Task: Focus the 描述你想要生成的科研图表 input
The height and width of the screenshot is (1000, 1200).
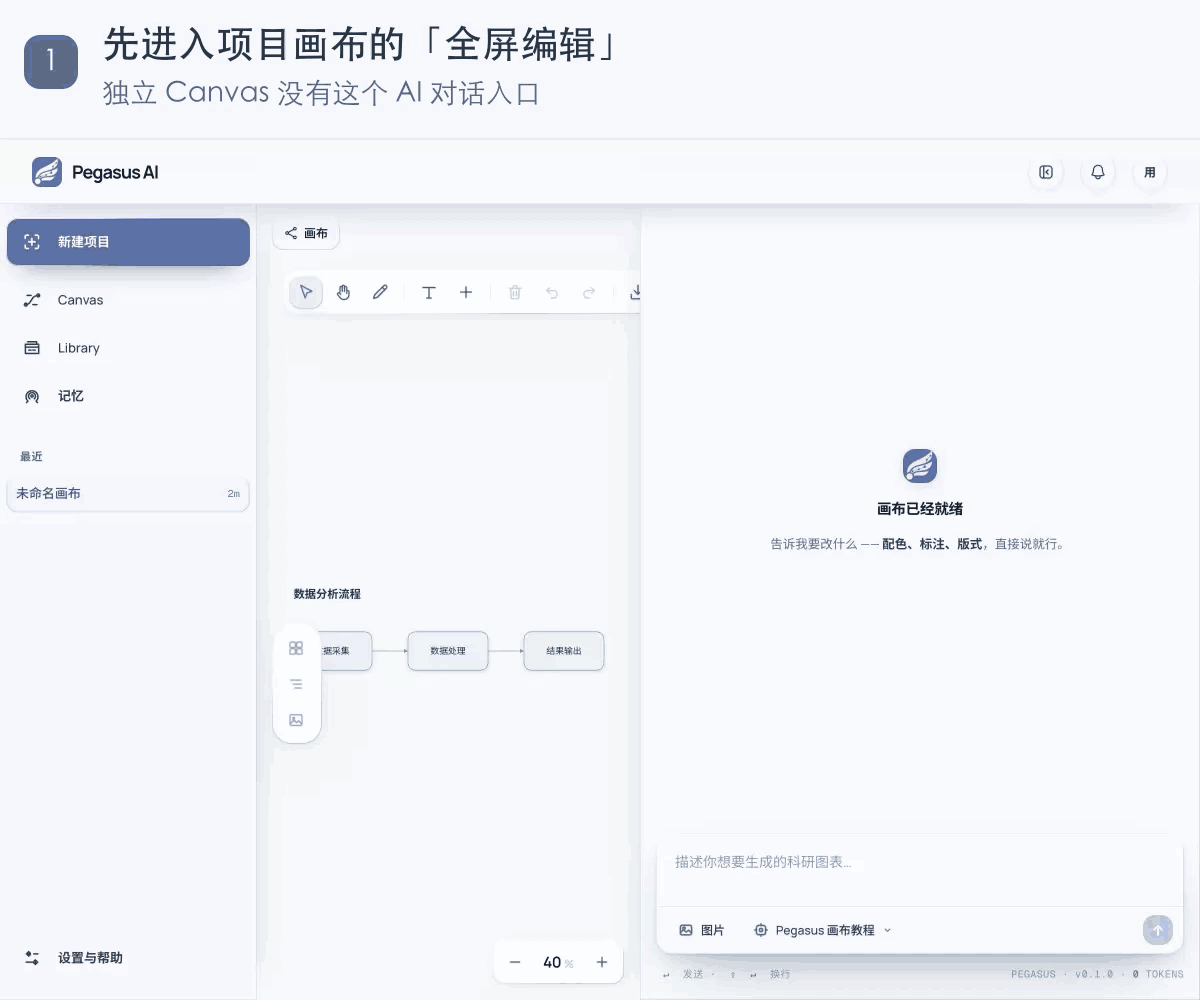Action: [919, 873]
